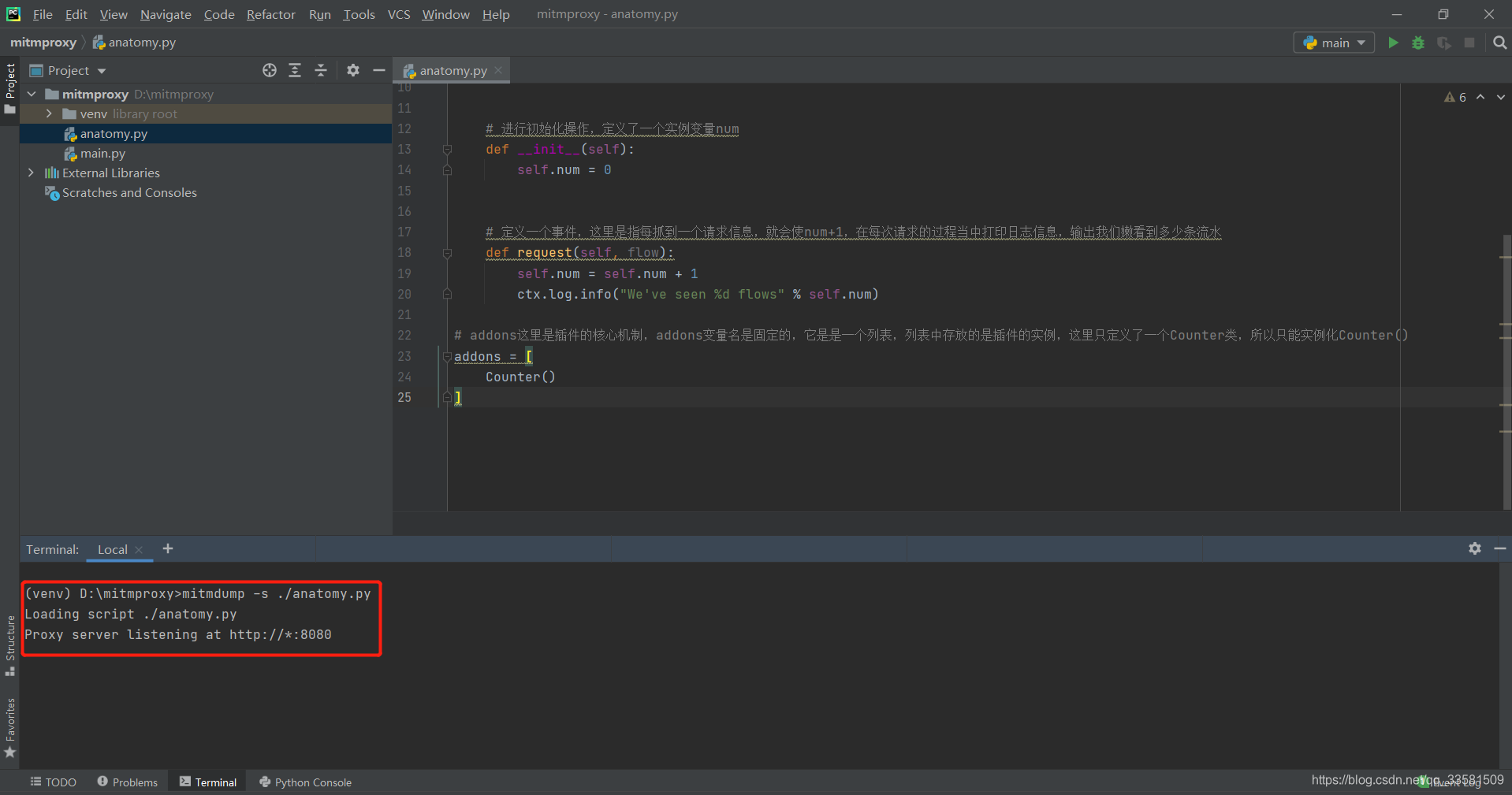Screen dimensions: 1512x795
Task: Open the Code menu
Action: (219, 14)
